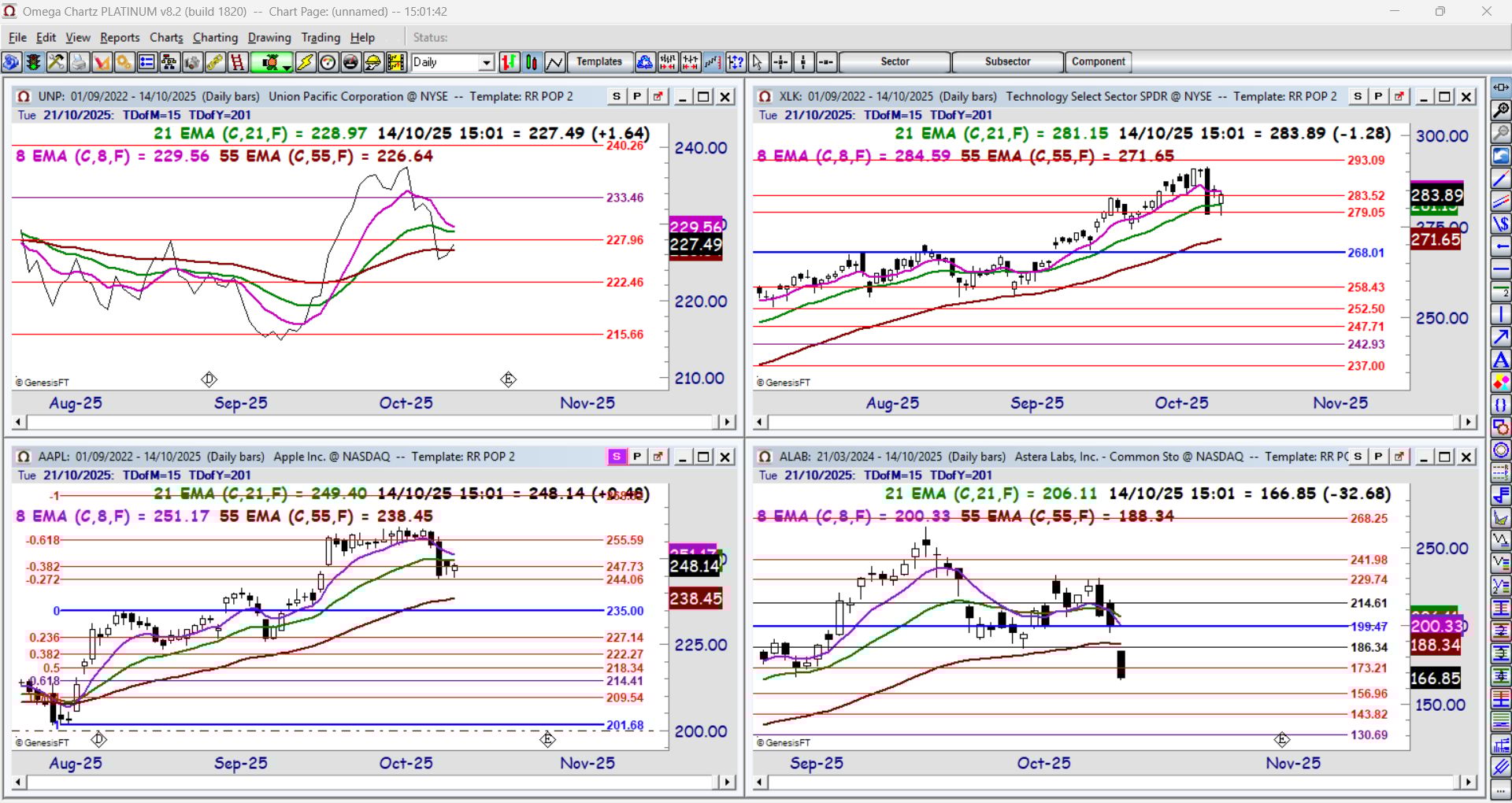Open the Drawing menu
1512x803 pixels.
(x=269, y=37)
